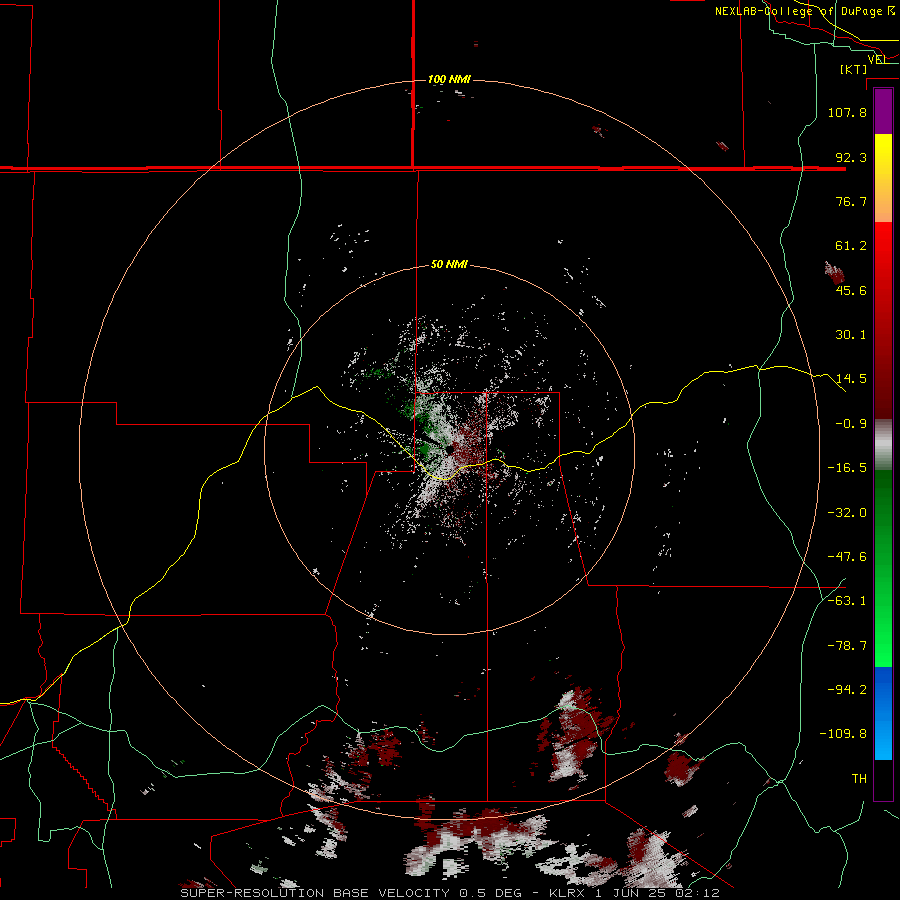Click the 76.7 velocity scale value
The height and width of the screenshot is (900, 900).
tap(851, 201)
